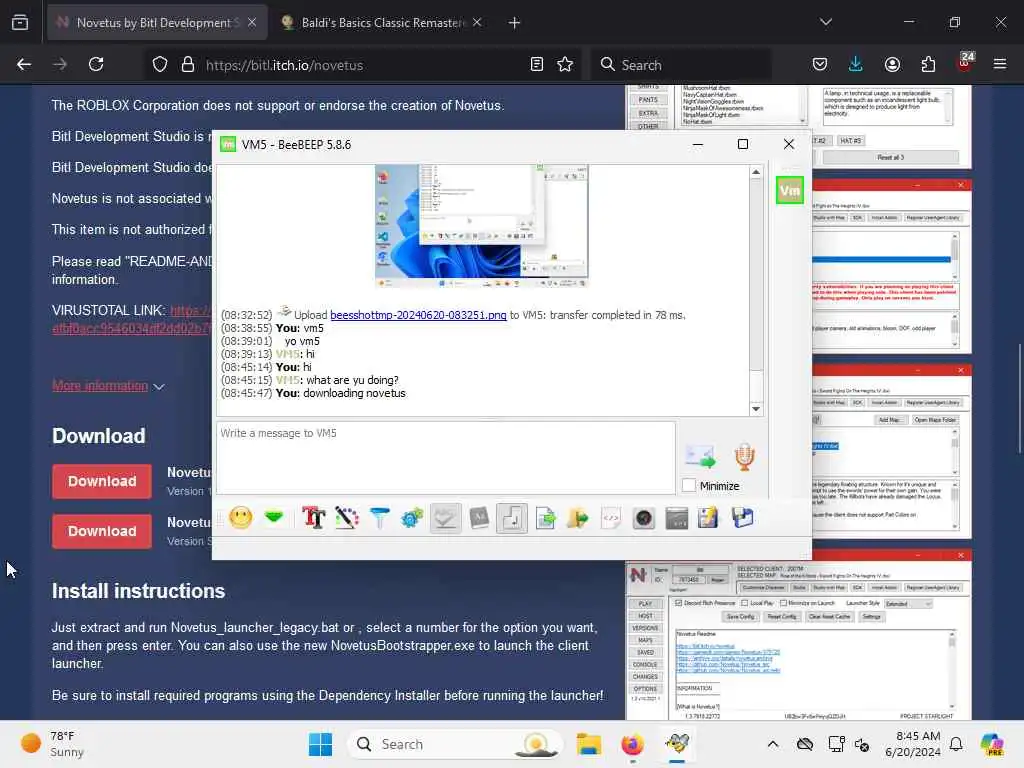Show hidden system tray icons chevron
The height and width of the screenshot is (768, 1024).
pos(773,744)
